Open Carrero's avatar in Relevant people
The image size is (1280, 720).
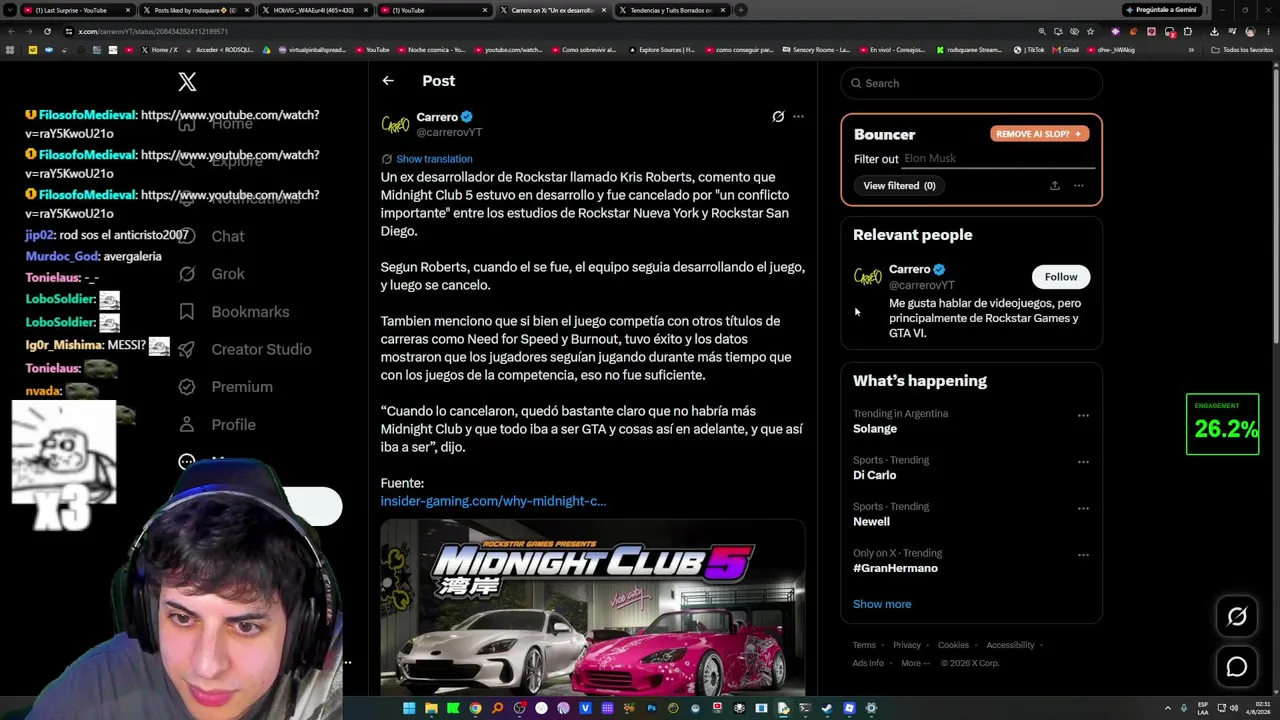tap(868, 277)
